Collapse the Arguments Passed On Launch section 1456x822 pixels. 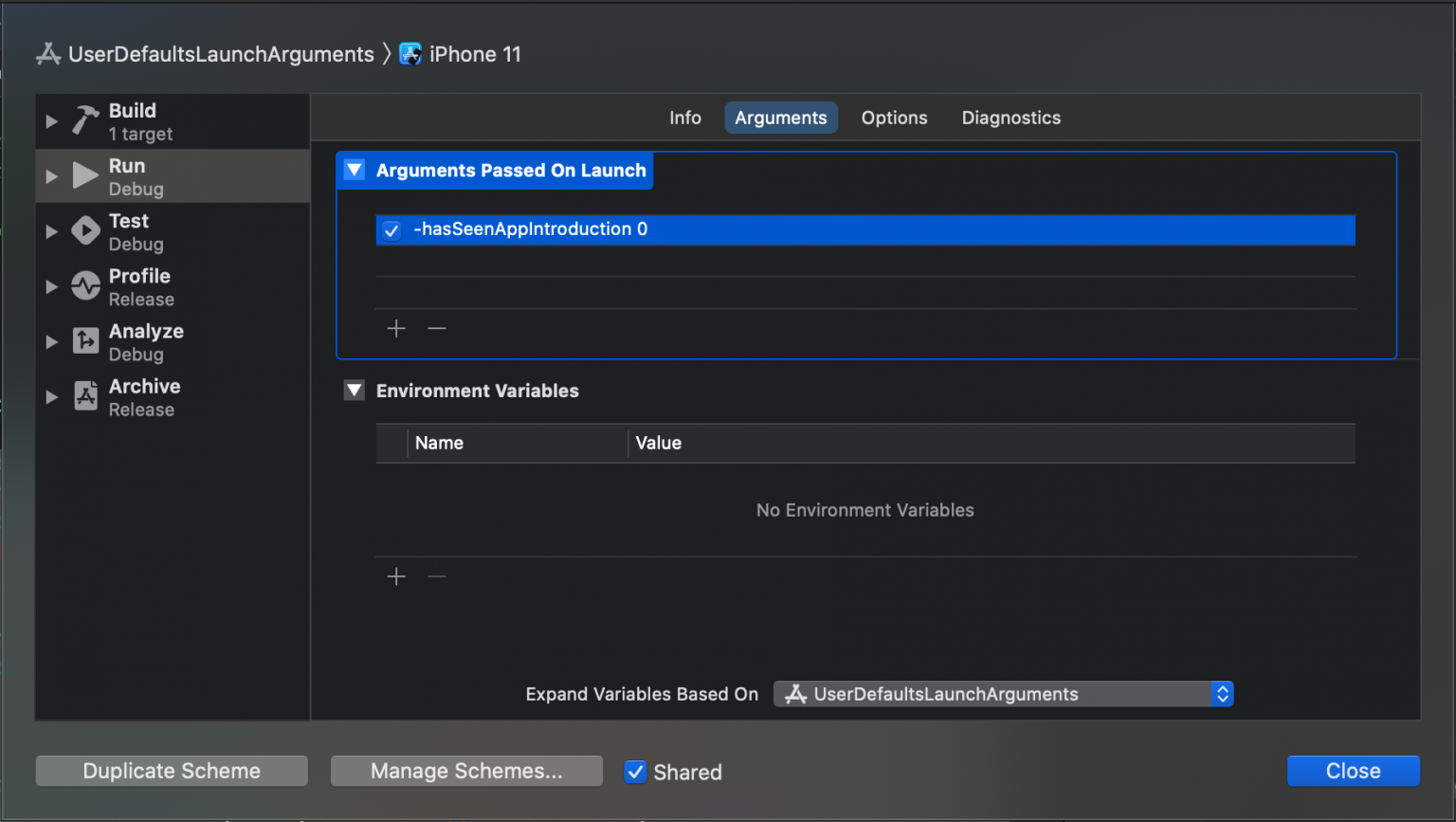354,169
